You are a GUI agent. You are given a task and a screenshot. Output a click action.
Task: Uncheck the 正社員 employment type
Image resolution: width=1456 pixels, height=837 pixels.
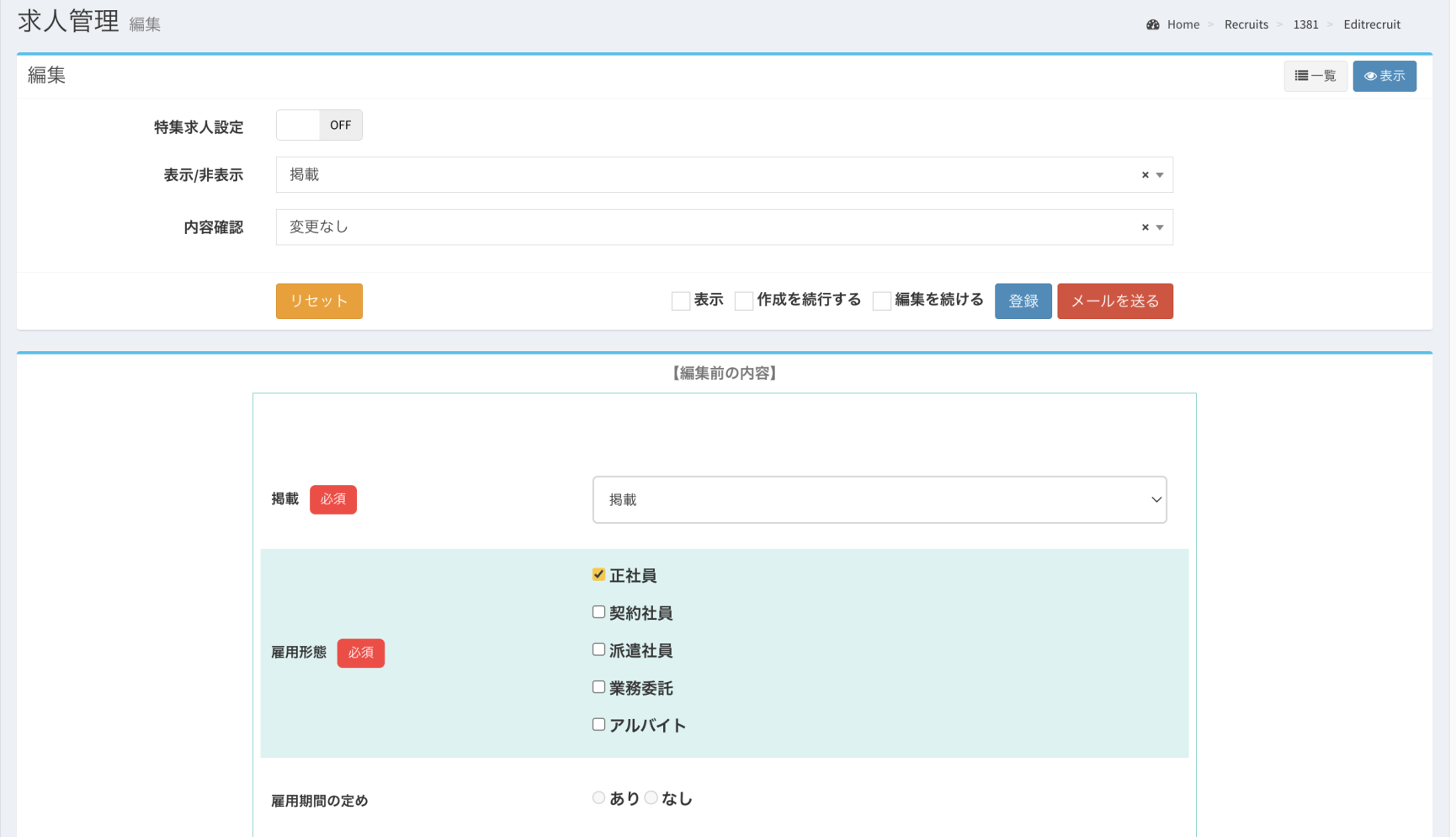pos(598,574)
